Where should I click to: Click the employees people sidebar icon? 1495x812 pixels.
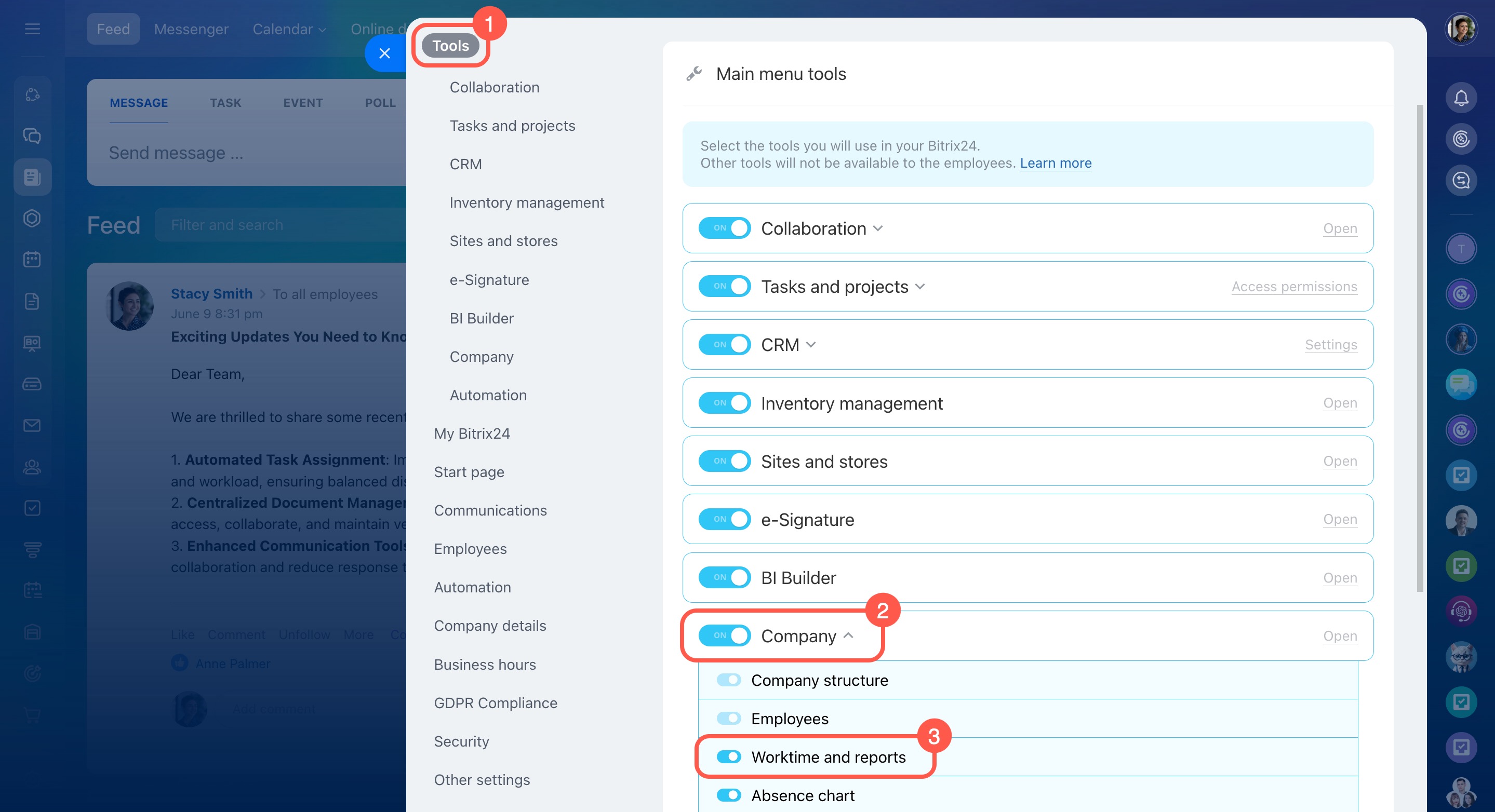(x=32, y=467)
